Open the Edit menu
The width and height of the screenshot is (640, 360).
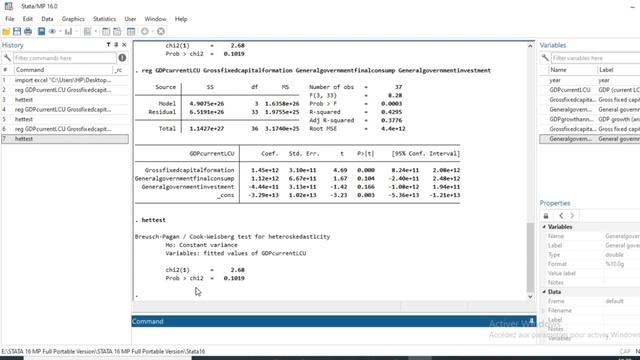click(x=27, y=19)
